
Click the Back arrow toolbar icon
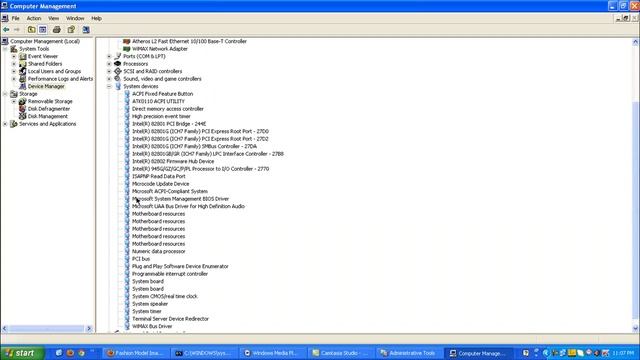[6, 29]
